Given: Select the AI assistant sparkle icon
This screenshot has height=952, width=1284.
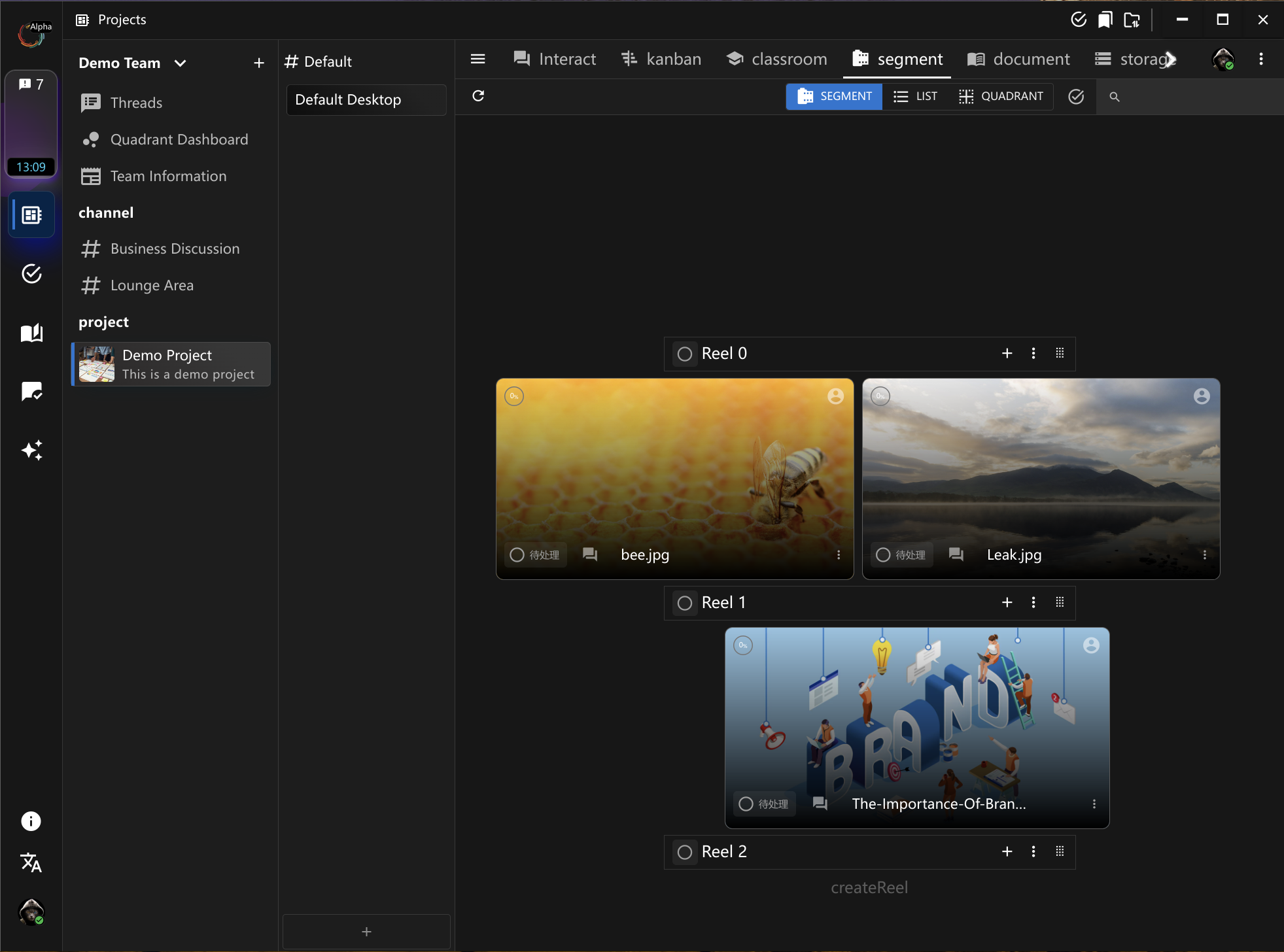Looking at the screenshot, I should (31, 449).
